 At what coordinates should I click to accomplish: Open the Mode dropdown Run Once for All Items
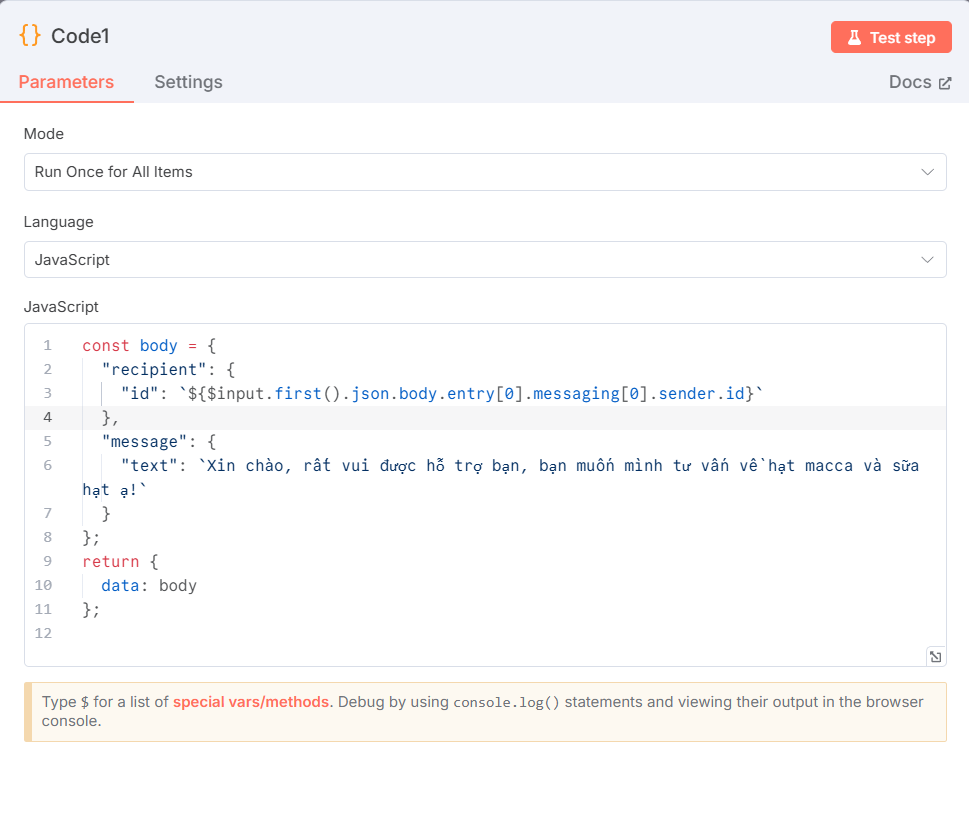[x=485, y=172]
